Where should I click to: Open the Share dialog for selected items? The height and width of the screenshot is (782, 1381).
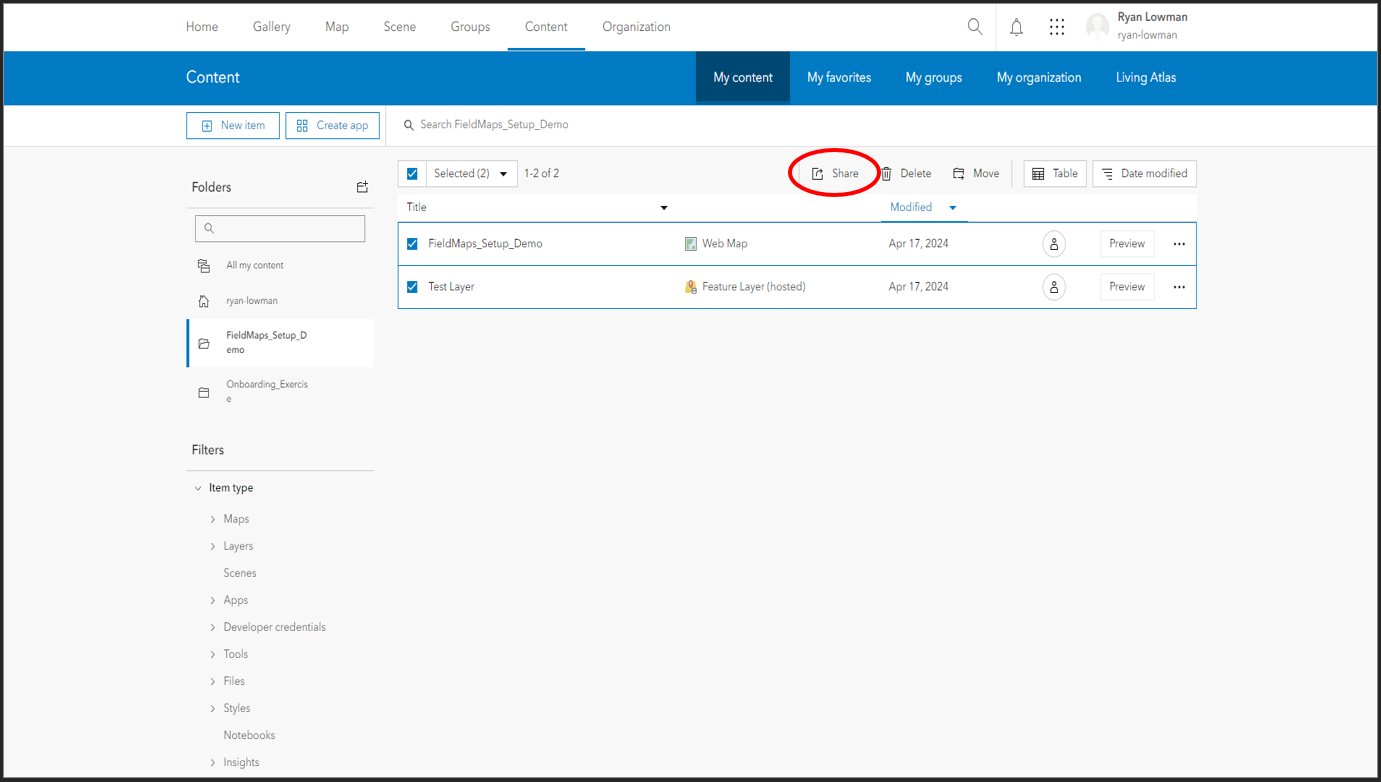(x=835, y=172)
